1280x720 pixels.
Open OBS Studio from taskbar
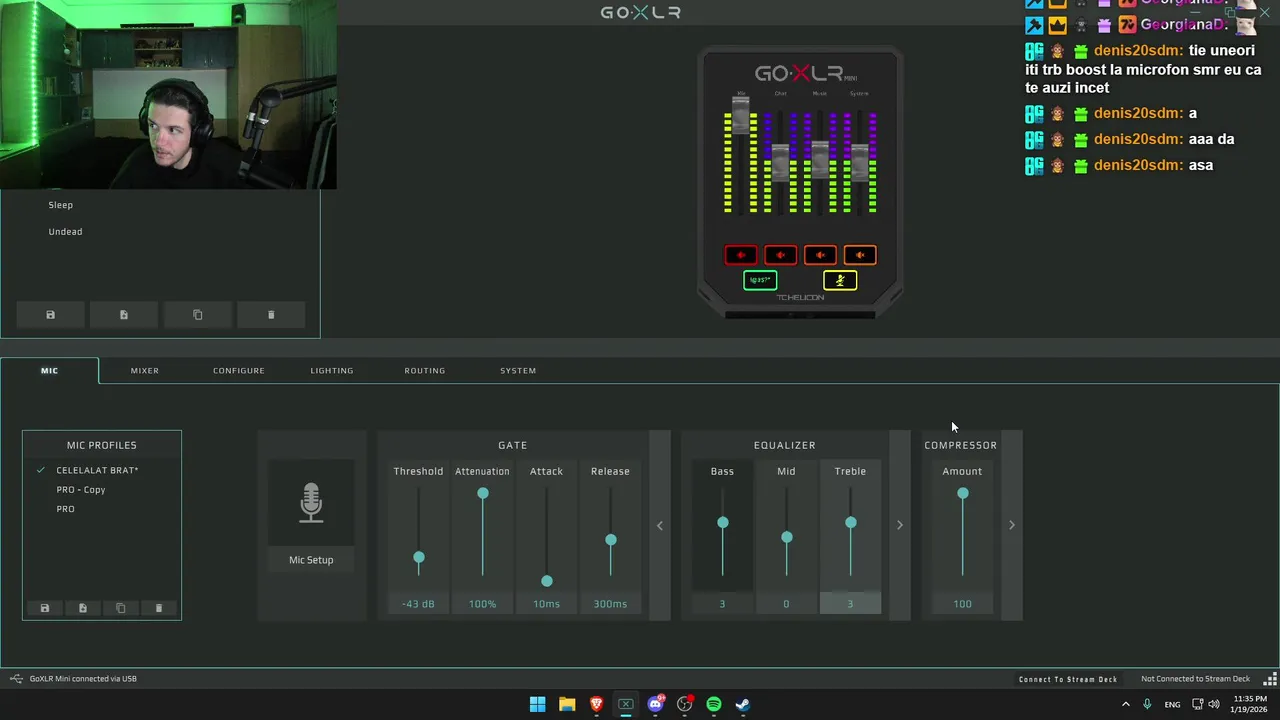click(684, 704)
